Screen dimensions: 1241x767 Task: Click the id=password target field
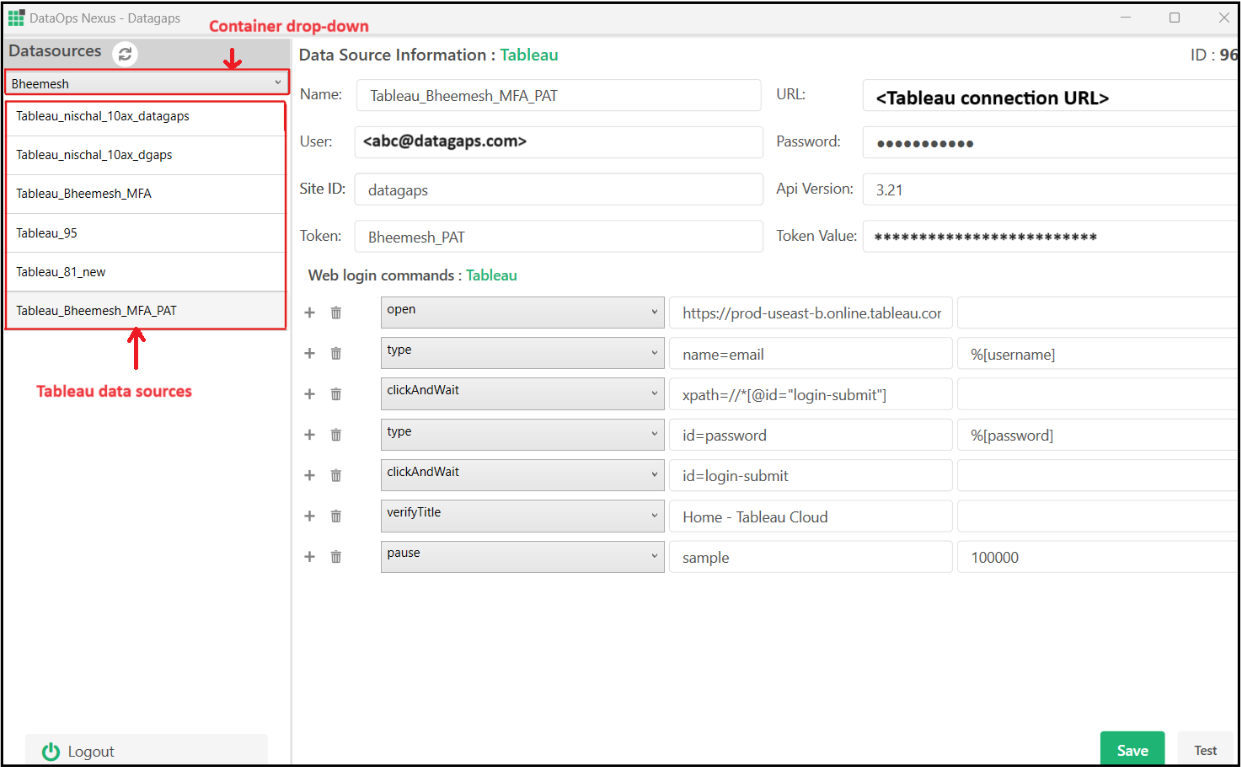(x=811, y=435)
